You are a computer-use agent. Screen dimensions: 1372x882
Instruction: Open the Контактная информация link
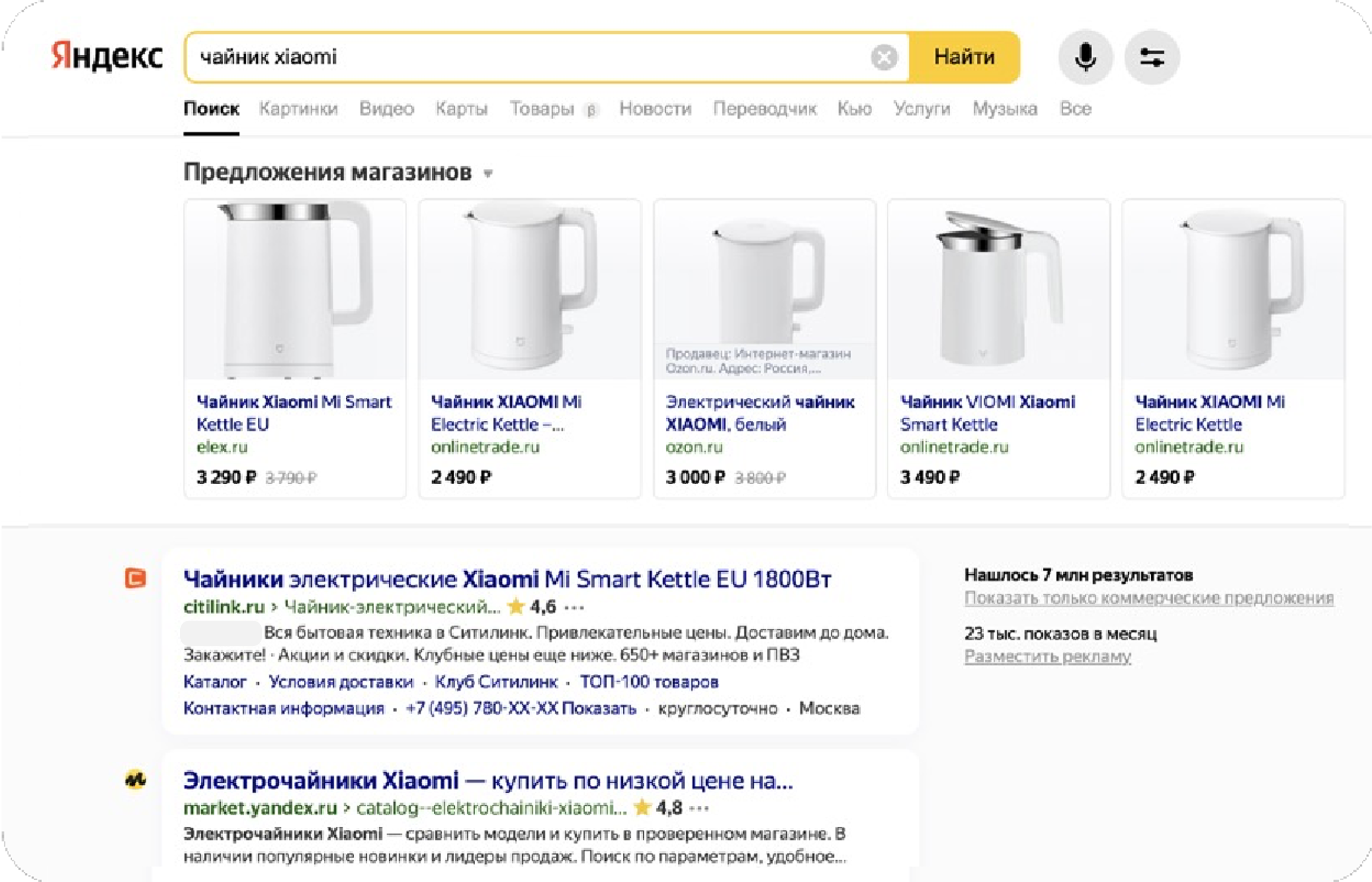tap(283, 709)
